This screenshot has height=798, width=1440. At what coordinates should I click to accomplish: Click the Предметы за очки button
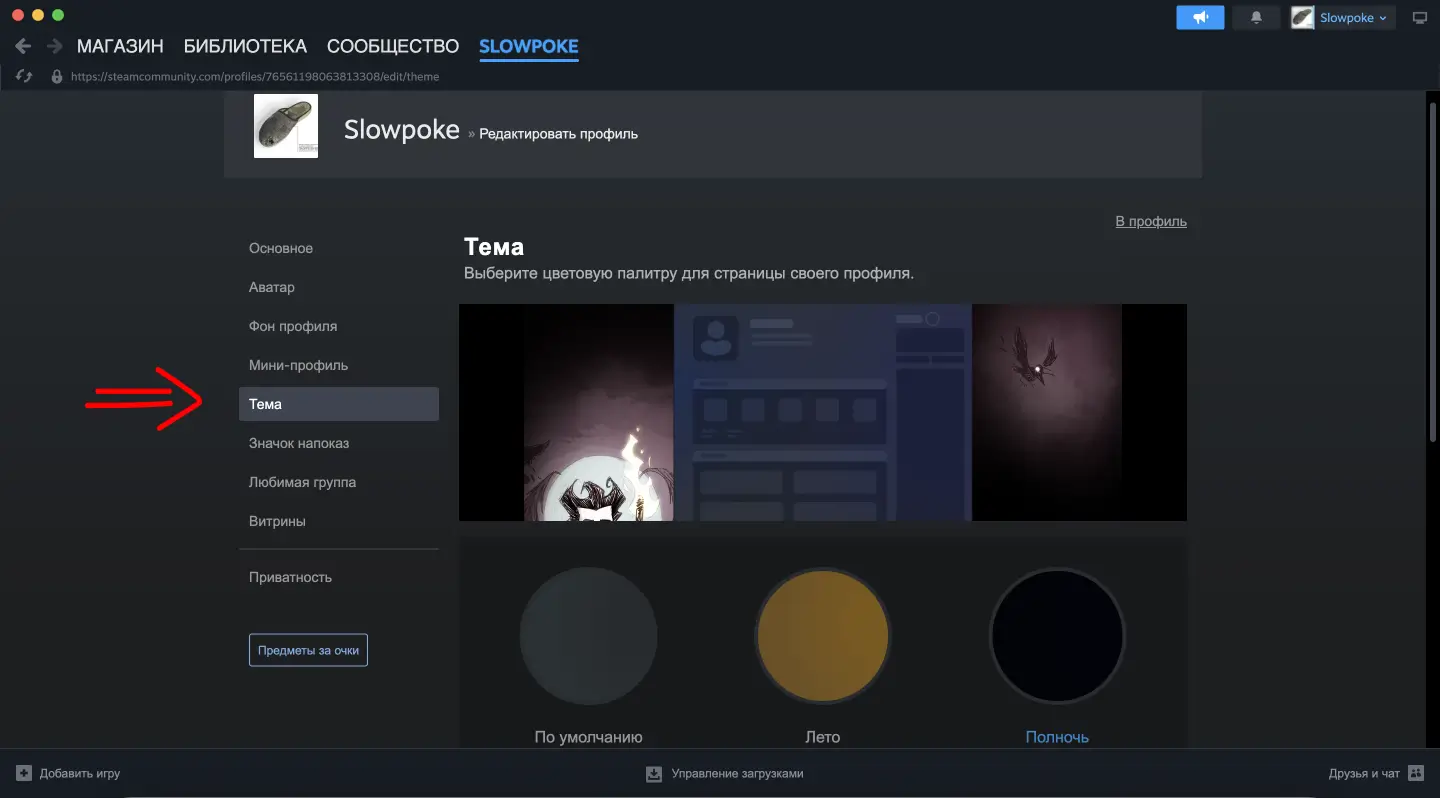(x=308, y=649)
